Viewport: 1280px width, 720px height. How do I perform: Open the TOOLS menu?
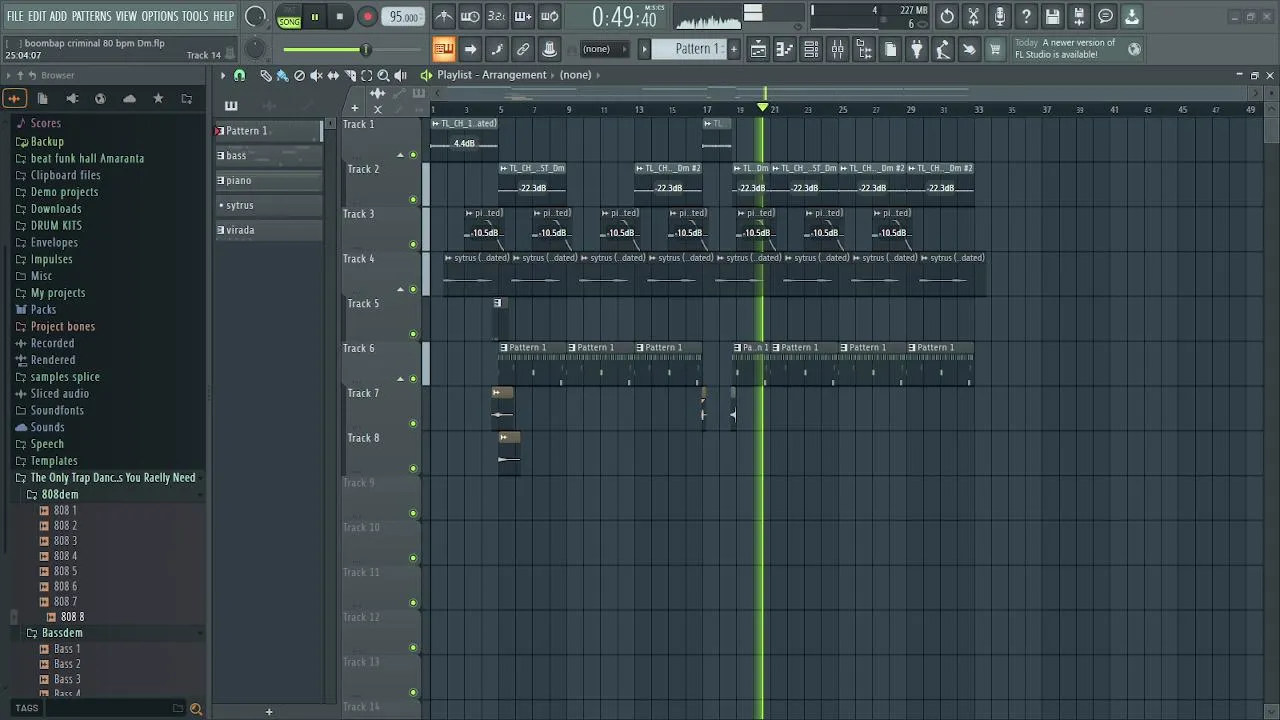pos(195,16)
